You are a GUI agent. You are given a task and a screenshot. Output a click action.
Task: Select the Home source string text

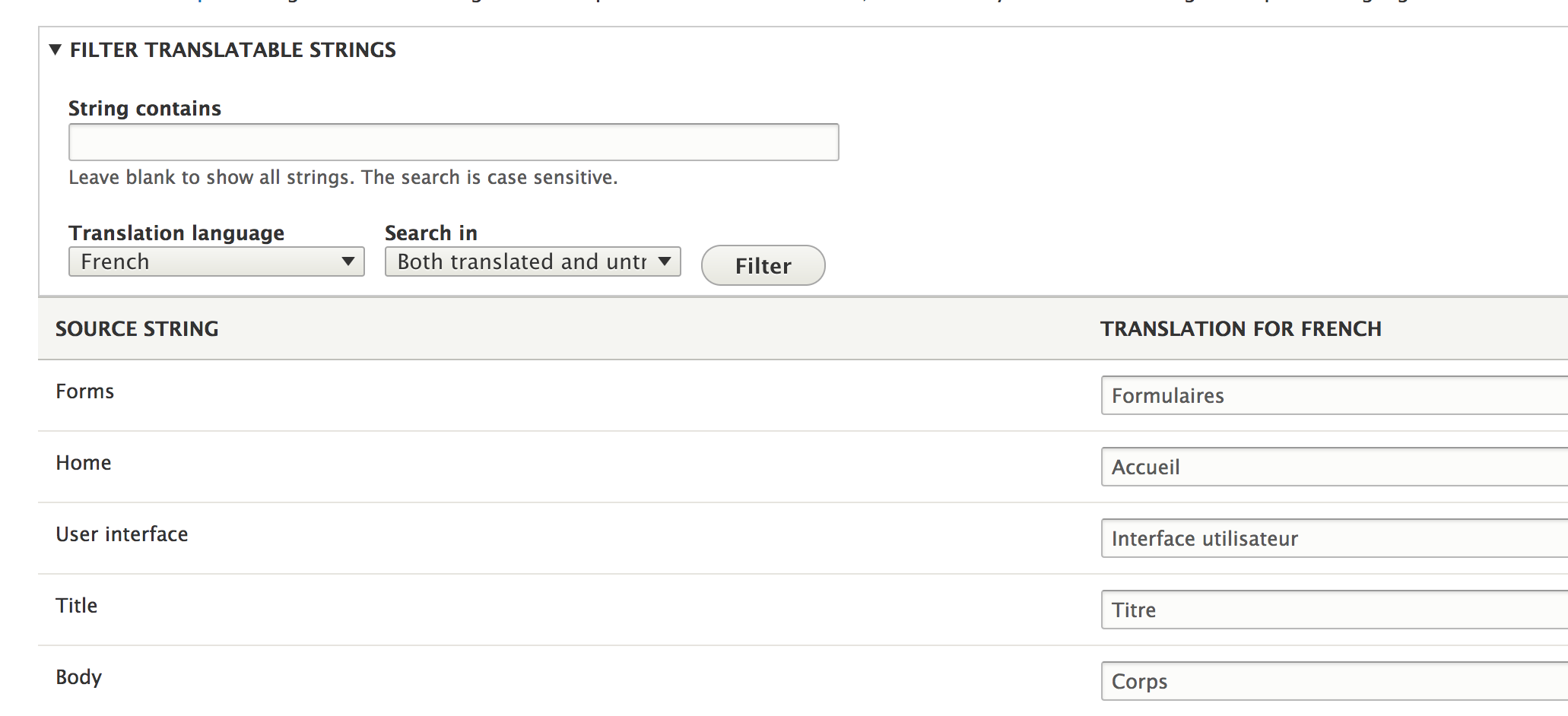coord(84,463)
